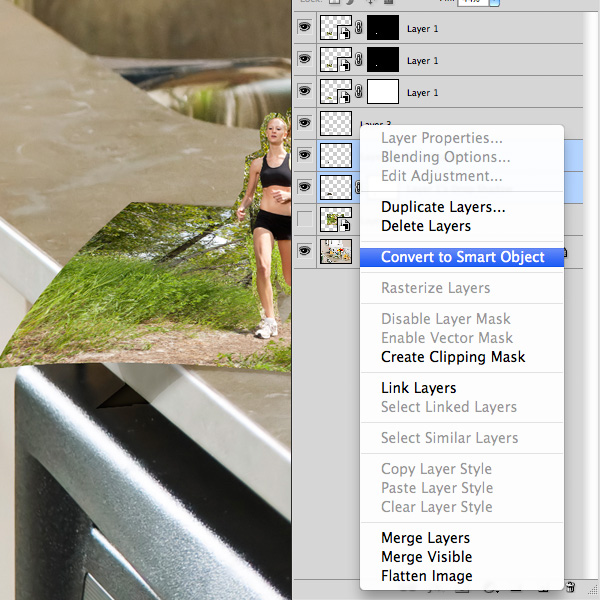The height and width of the screenshot is (600, 600).
Task: Click greyed Select Linked Layers entry
Action: coord(449,407)
